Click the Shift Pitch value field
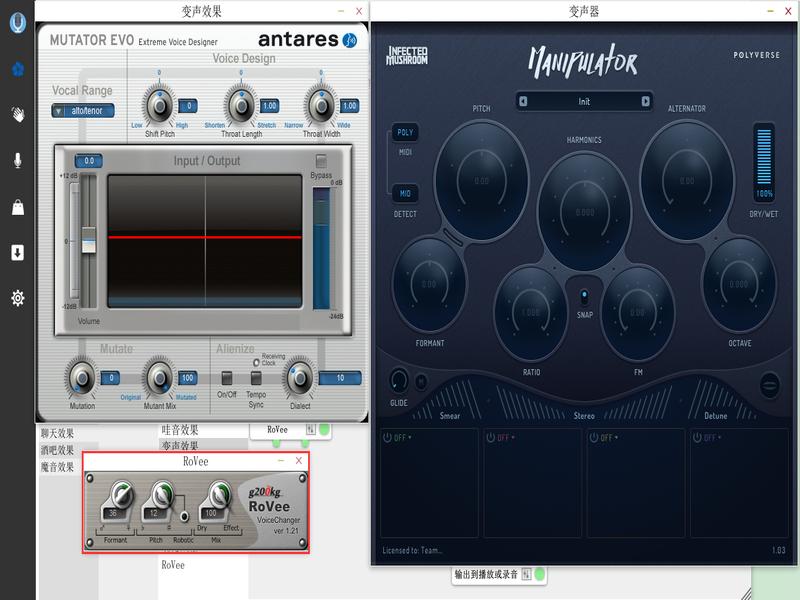 (188, 106)
